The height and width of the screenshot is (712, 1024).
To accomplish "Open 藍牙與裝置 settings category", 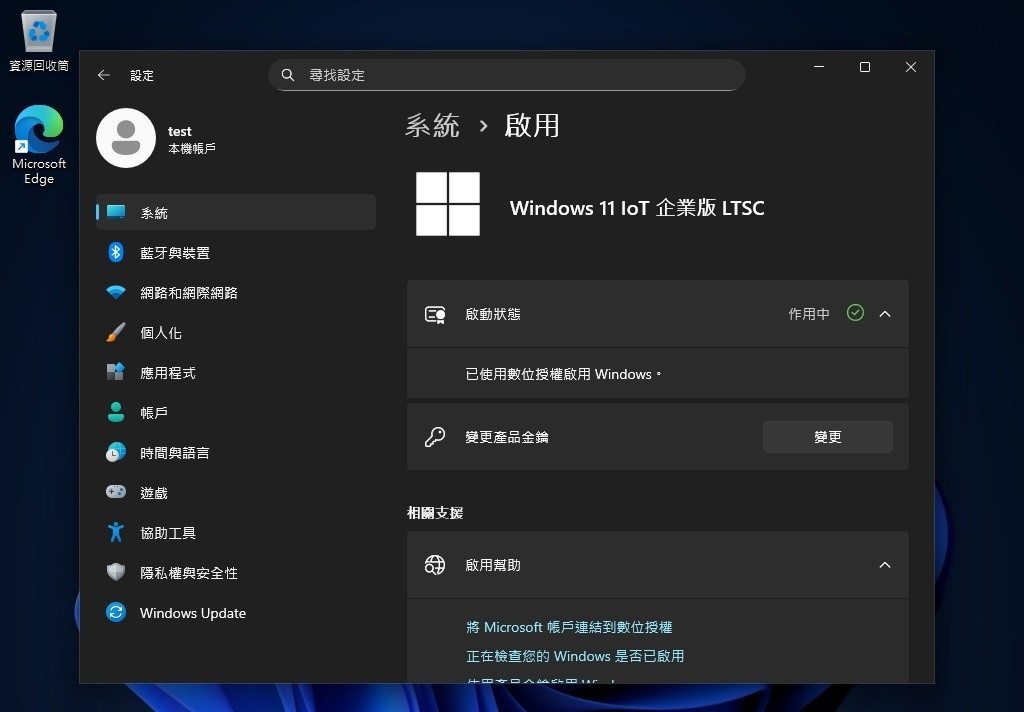I will pyautogui.click(x=236, y=252).
